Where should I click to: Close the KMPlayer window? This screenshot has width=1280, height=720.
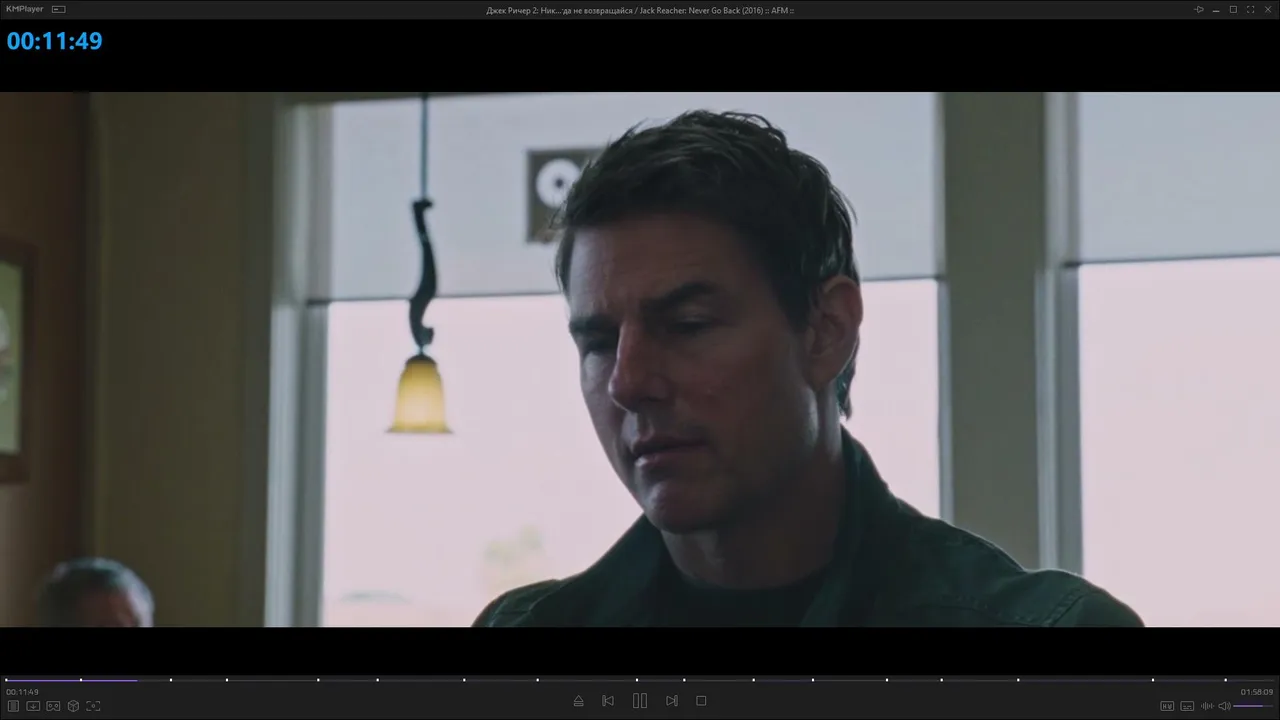point(1267,9)
